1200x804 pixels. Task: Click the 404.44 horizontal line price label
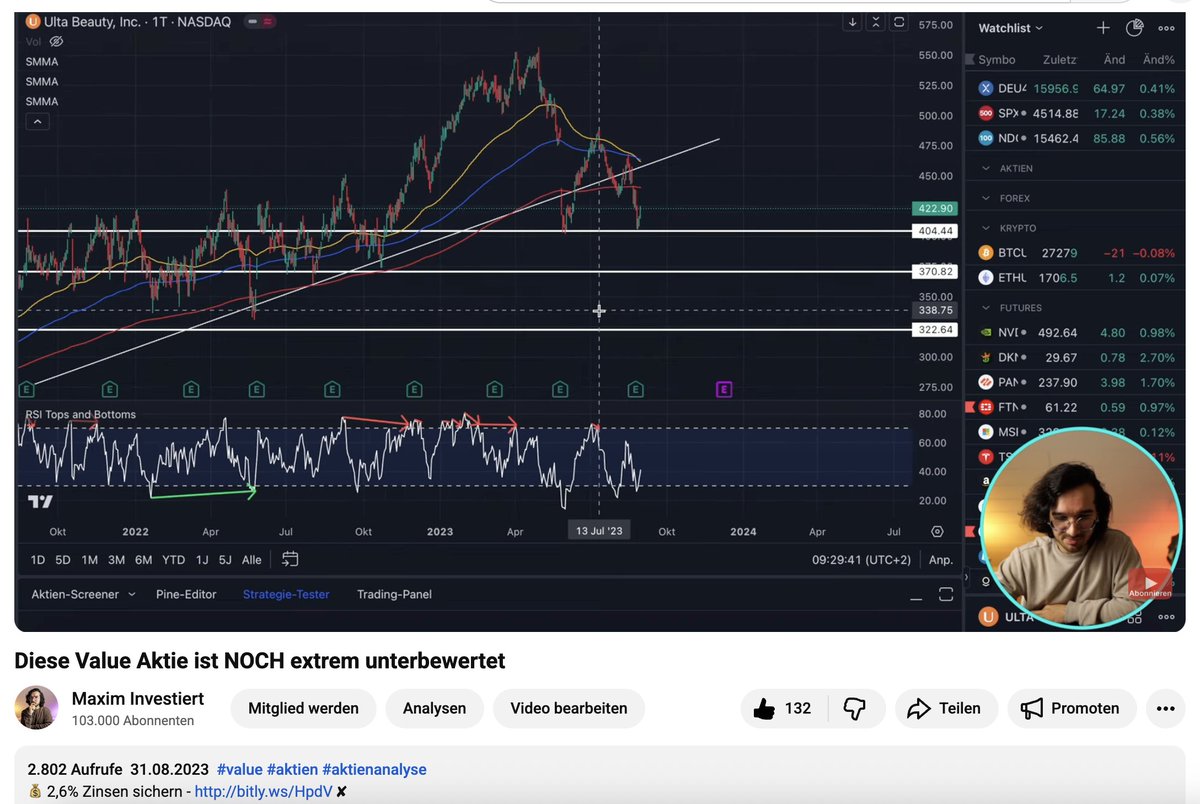(935, 231)
